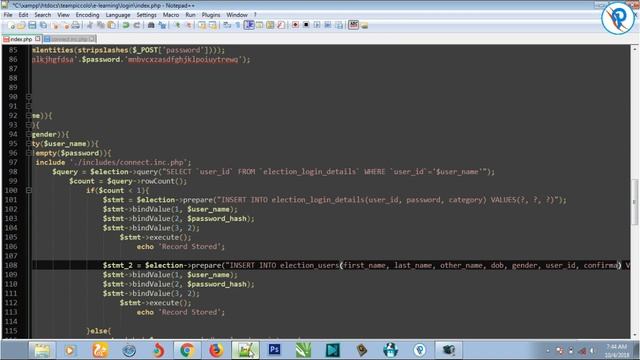Click the Close document toolbar icon
The width and height of the screenshot is (640, 360).
point(56,25)
